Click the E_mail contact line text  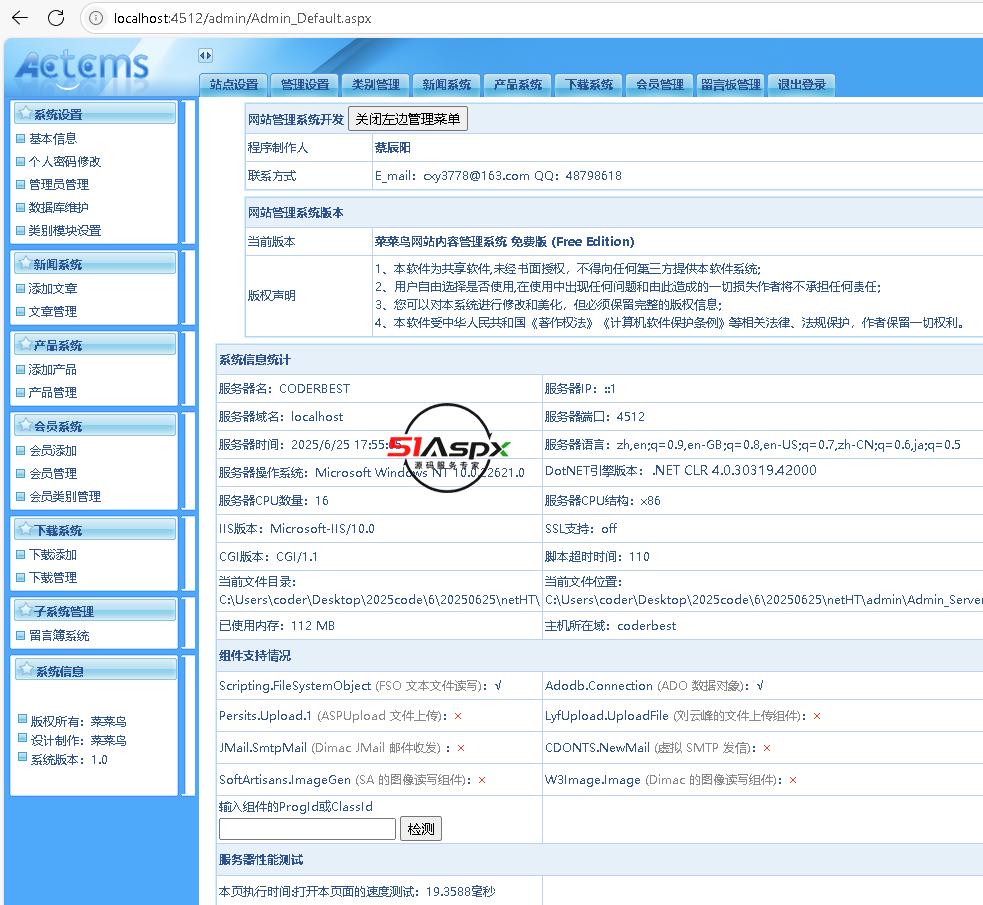[498, 175]
